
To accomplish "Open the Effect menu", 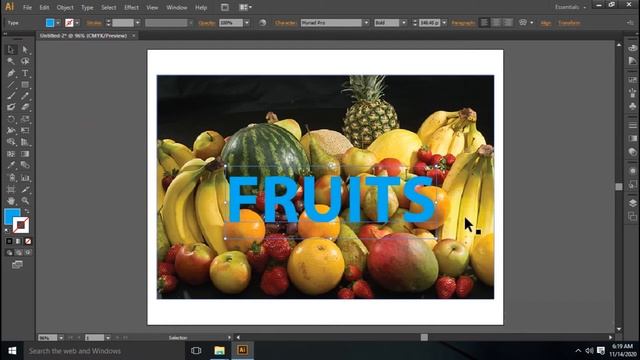I will (x=131, y=7).
